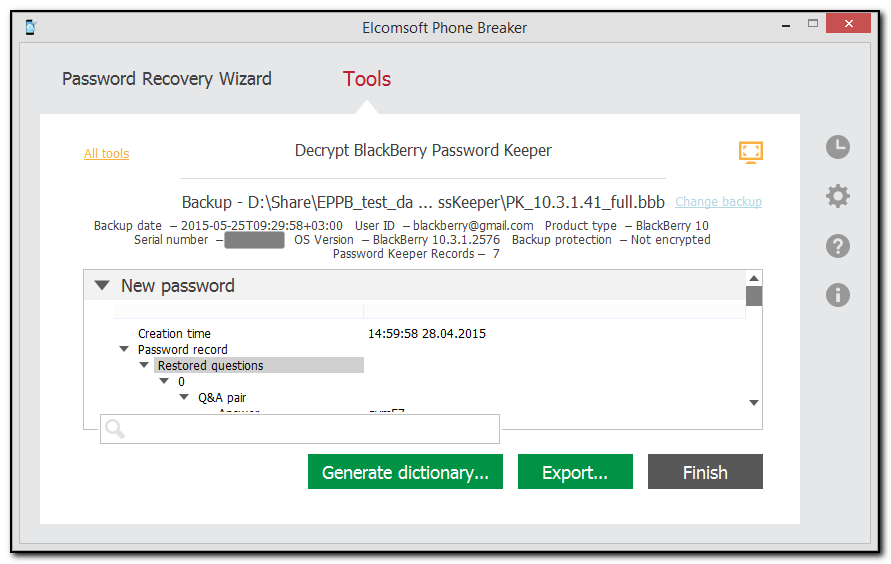Click the help question mark icon

pos(838,246)
